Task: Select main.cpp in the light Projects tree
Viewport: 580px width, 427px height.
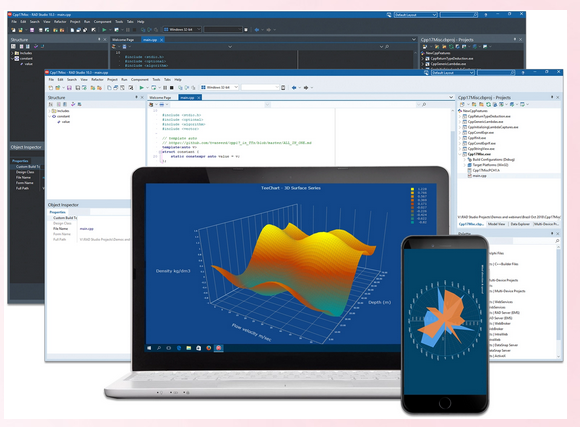Action: coord(479,176)
